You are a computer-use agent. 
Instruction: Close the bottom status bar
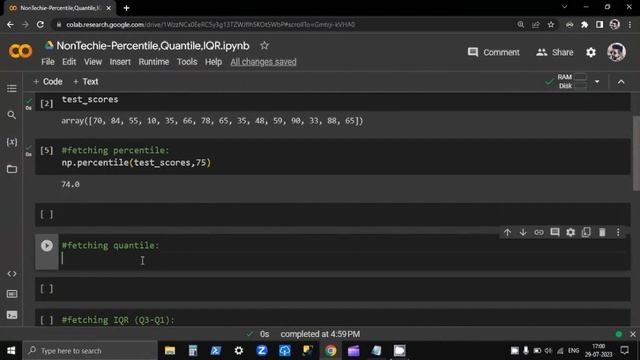[633, 334]
